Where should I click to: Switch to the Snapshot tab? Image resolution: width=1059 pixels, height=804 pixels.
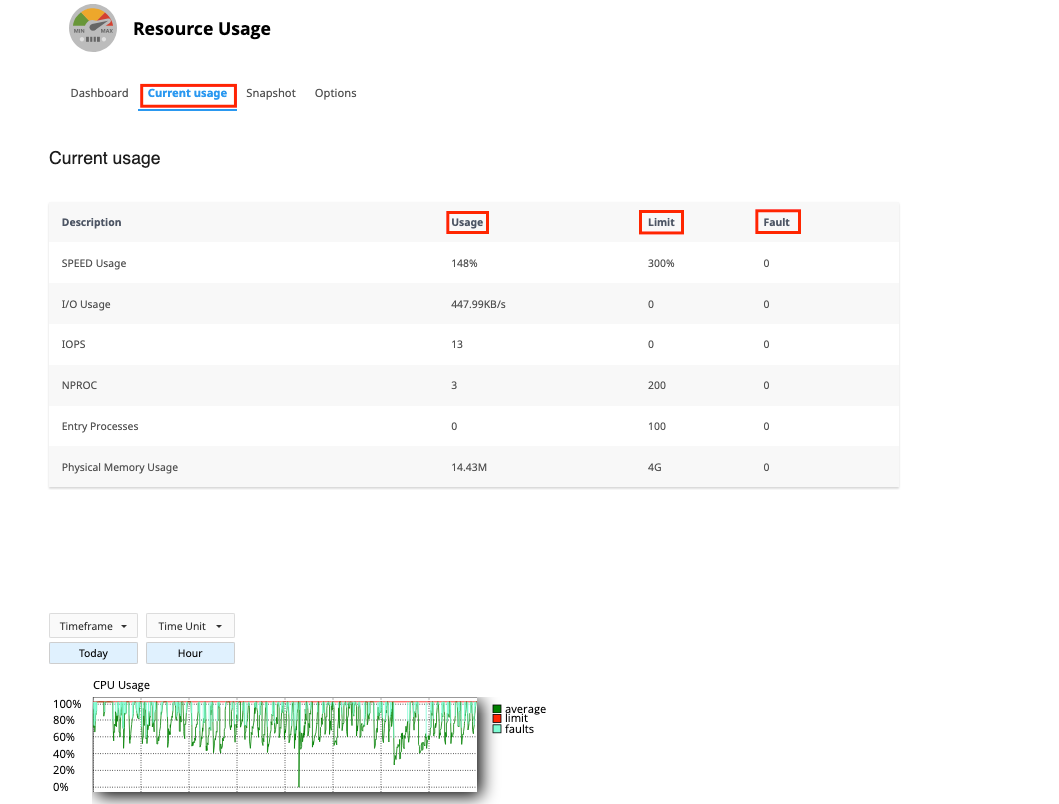click(271, 93)
